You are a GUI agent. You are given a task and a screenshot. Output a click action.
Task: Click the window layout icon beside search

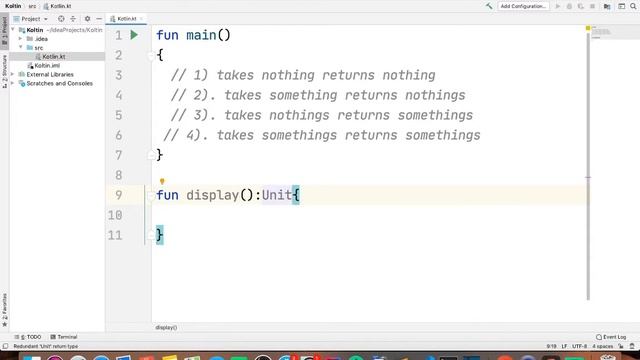click(621, 6)
